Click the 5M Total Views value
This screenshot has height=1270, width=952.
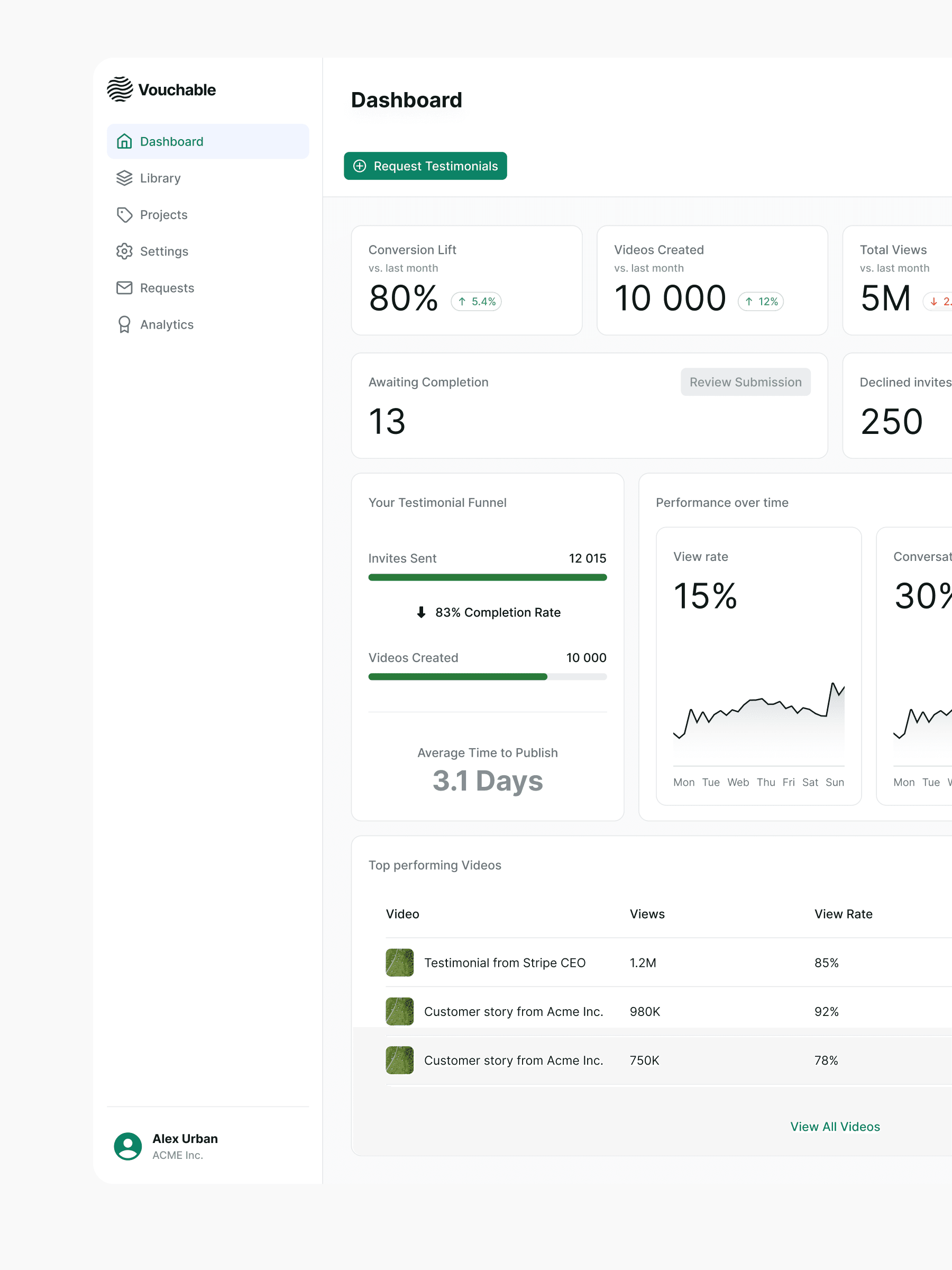pyautogui.click(x=885, y=298)
